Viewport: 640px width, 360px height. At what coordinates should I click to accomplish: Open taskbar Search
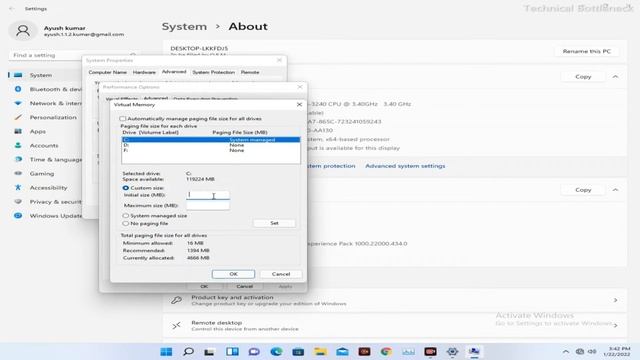point(188,351)
